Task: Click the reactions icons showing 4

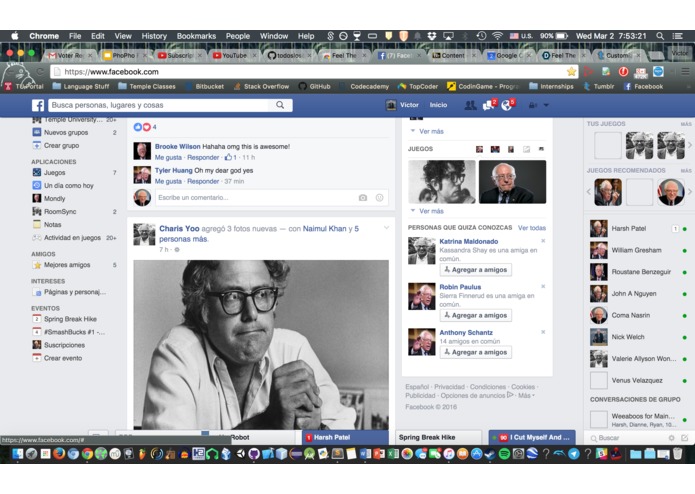Action: pos(142,127)
